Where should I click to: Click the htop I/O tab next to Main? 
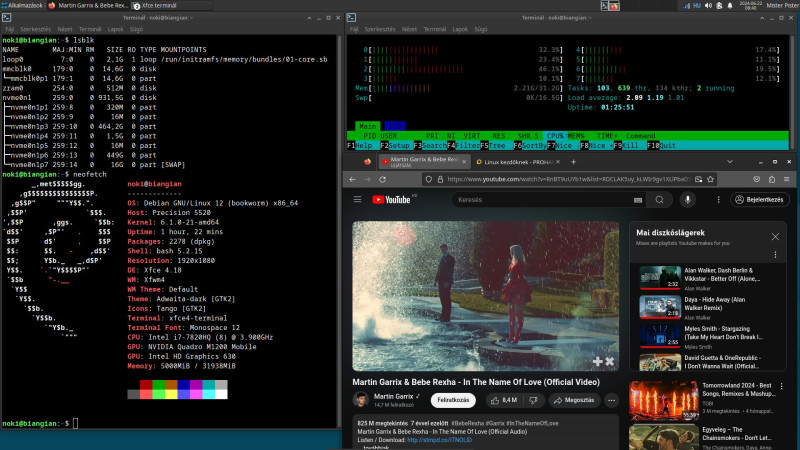pyautogui.click(x=394, y=126)
